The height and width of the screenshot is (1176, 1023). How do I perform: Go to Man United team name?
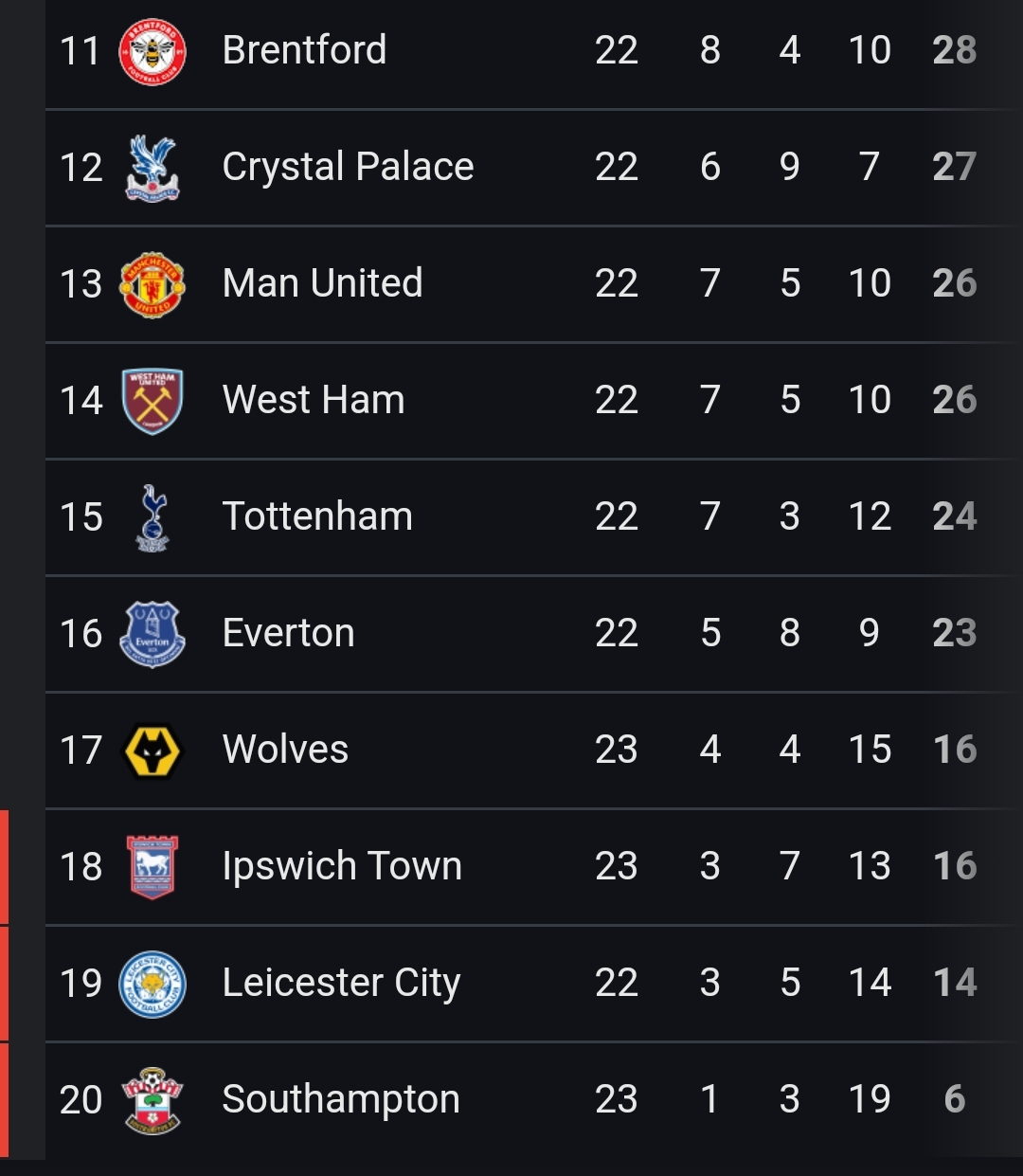pos(322,283)
